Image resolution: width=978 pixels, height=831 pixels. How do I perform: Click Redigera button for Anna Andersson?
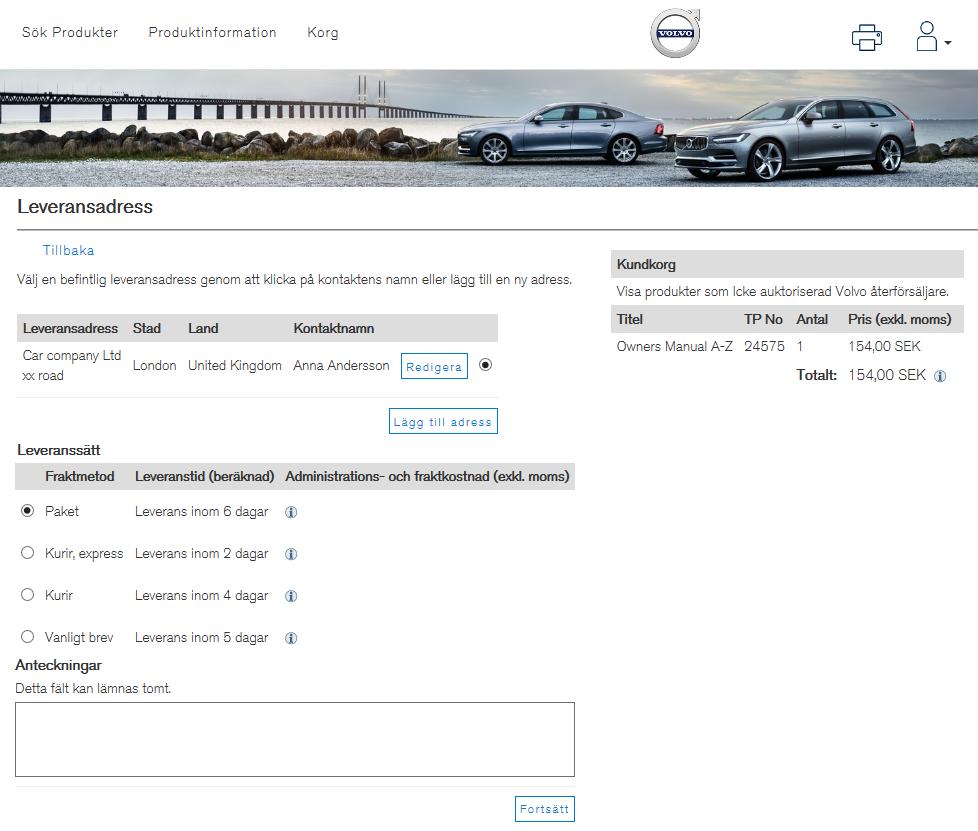pos(434,366)
